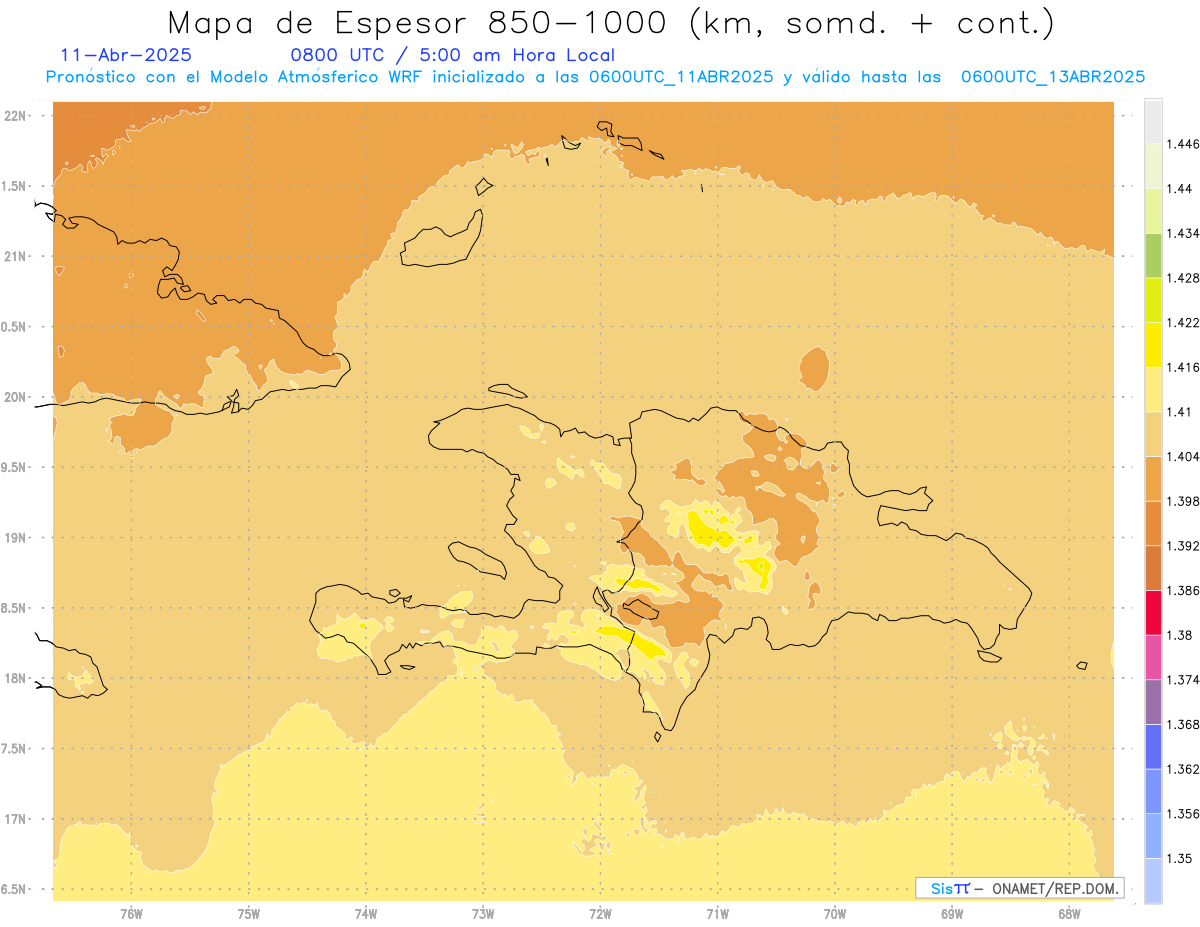The height and width of the screenshot is (927, 1200).
Task: Pick the dark orange swatch between 1.386 and 1.392
Action: [x=1153, y=568]
